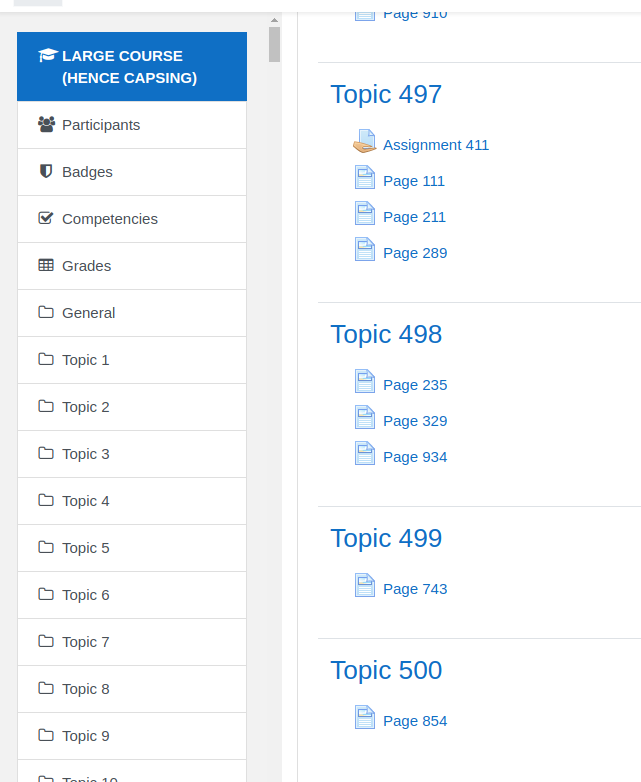Click the graduation cap course icon
This screenshot has width=641, height=782.
pos(47,55)
